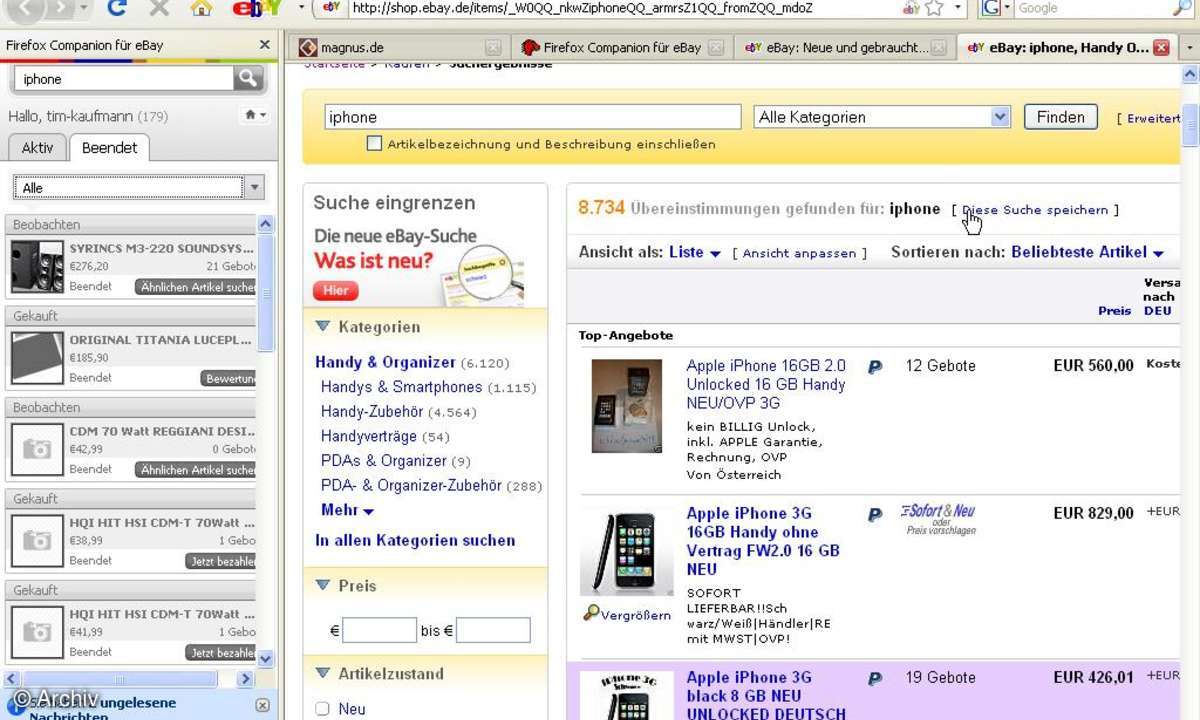This screenshot has height=720, width=1200.
Task: Focus the sidebar iphone search field
Action: 123,78
